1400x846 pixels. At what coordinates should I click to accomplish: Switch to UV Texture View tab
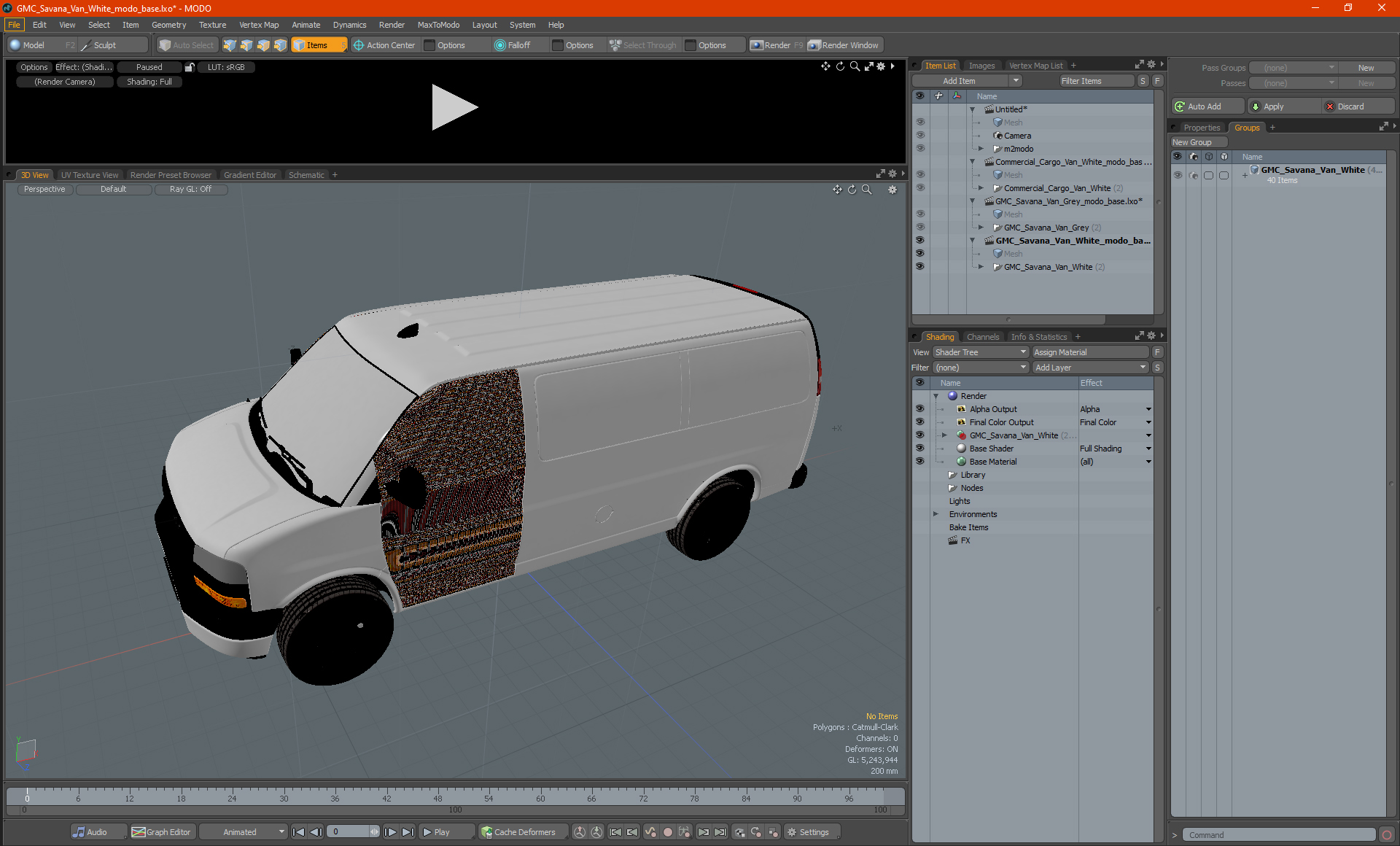89,175
